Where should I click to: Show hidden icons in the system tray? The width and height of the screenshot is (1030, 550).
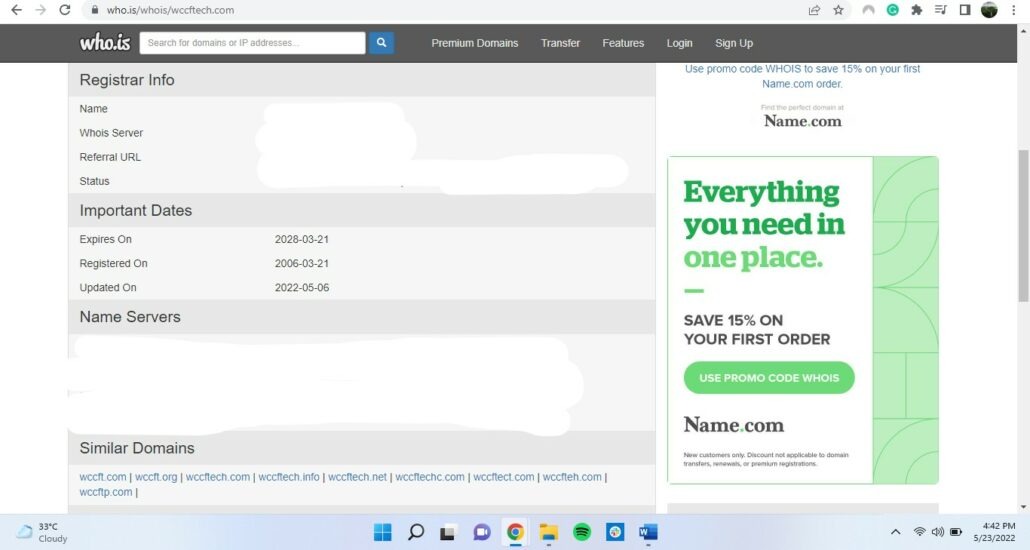[895, 532]
